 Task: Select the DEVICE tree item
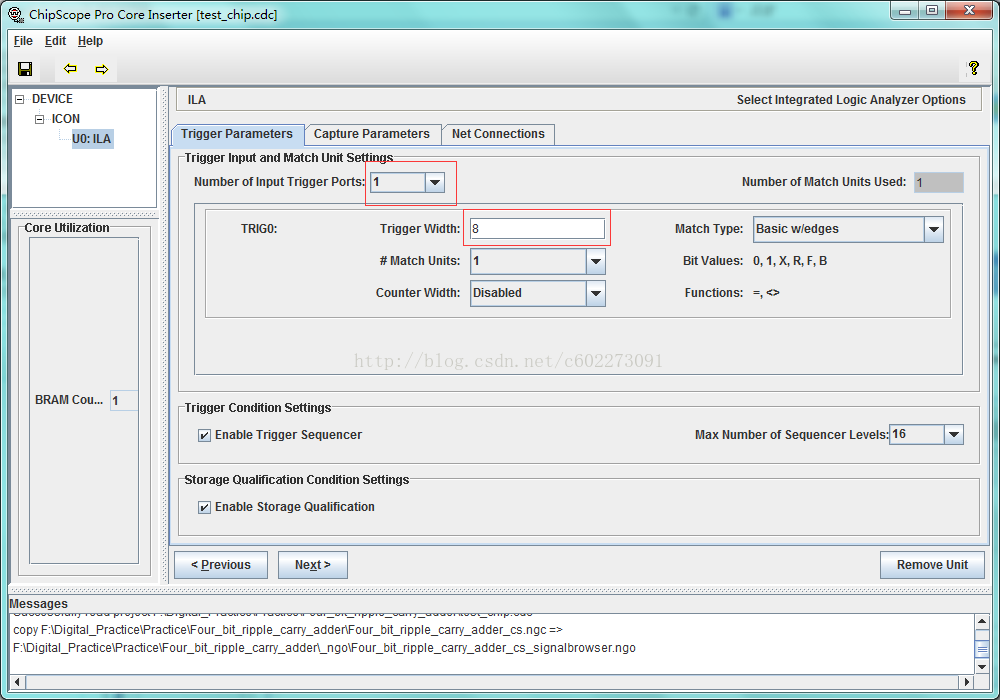click(x=52, y=99)
